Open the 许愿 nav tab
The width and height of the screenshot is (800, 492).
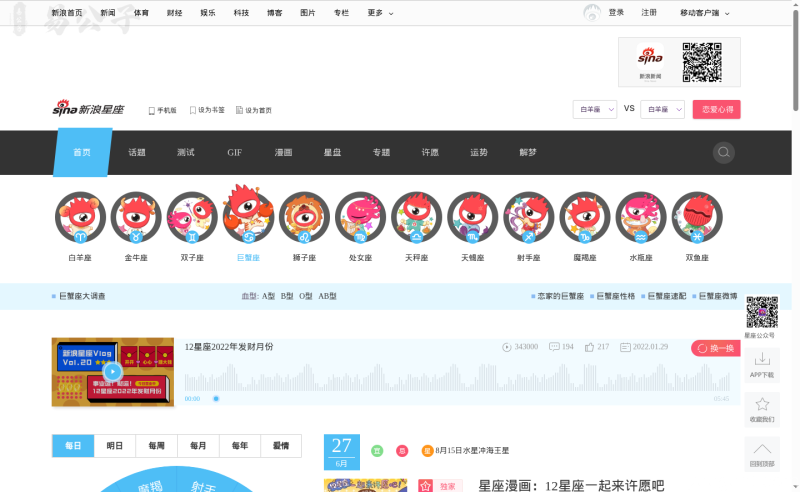pyautogui.click(x=430, y=152)
